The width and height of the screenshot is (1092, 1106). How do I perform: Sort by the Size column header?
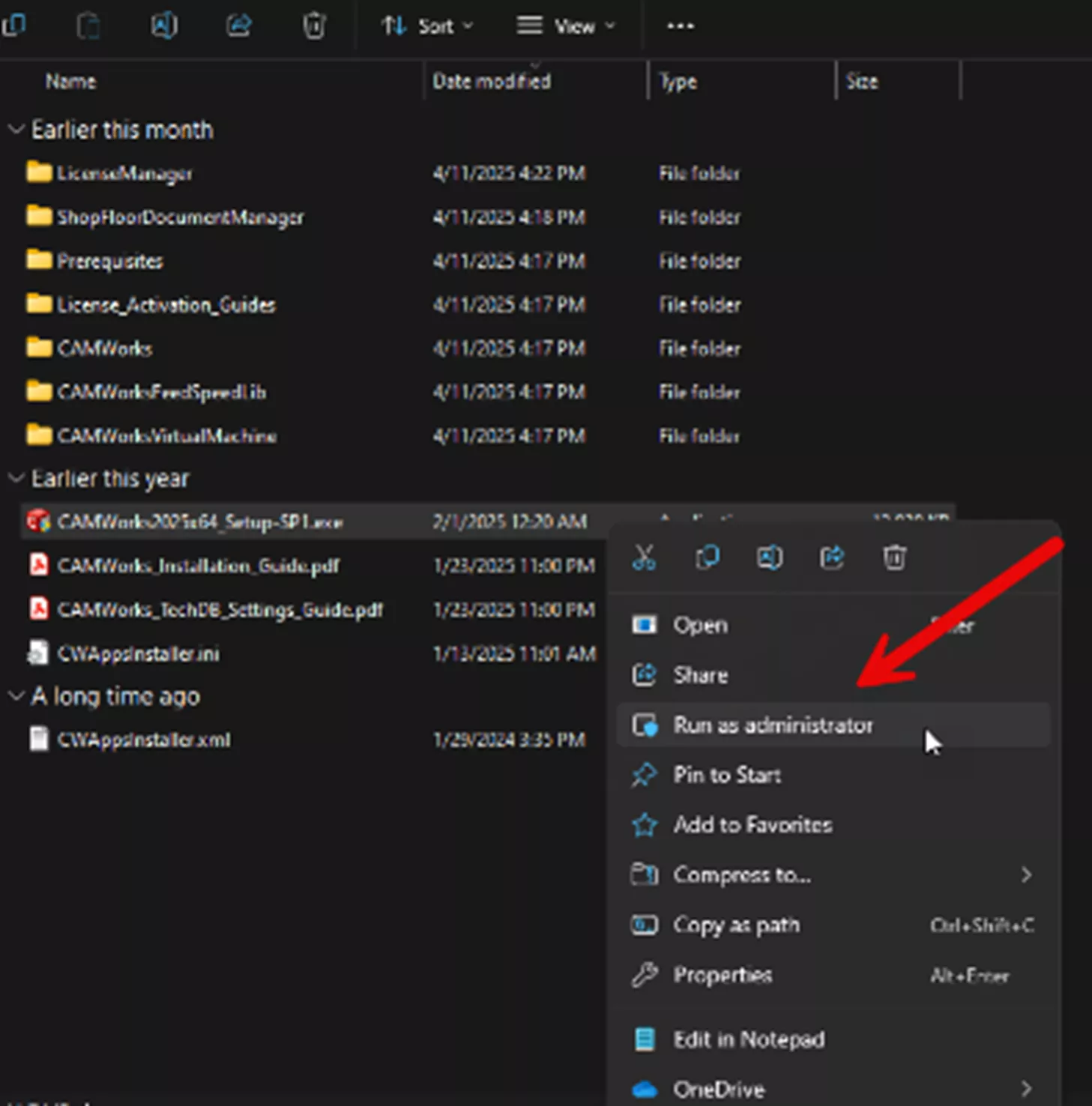(x=862, y=81)
